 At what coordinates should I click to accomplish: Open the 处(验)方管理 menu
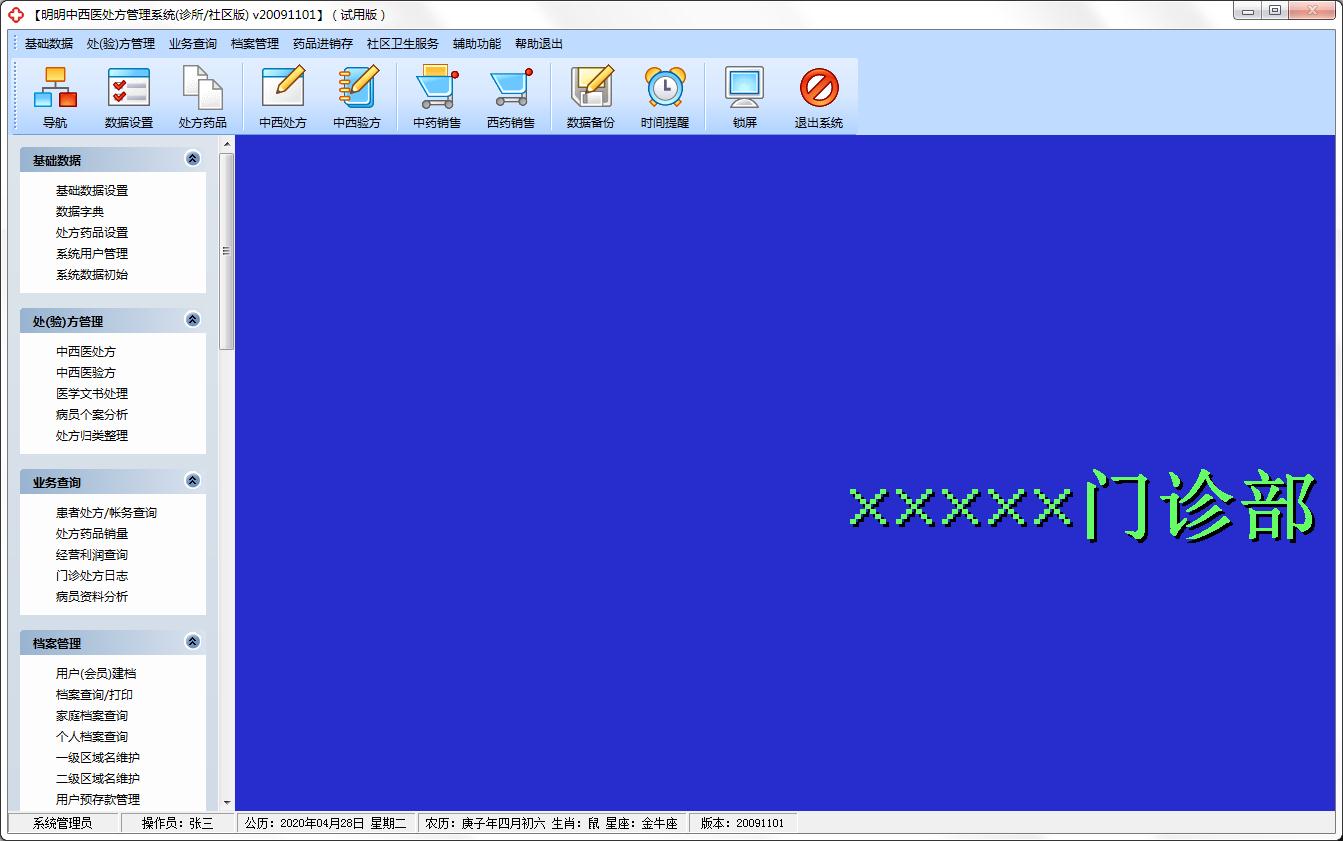pyautogui.click(x=121, y=44)
